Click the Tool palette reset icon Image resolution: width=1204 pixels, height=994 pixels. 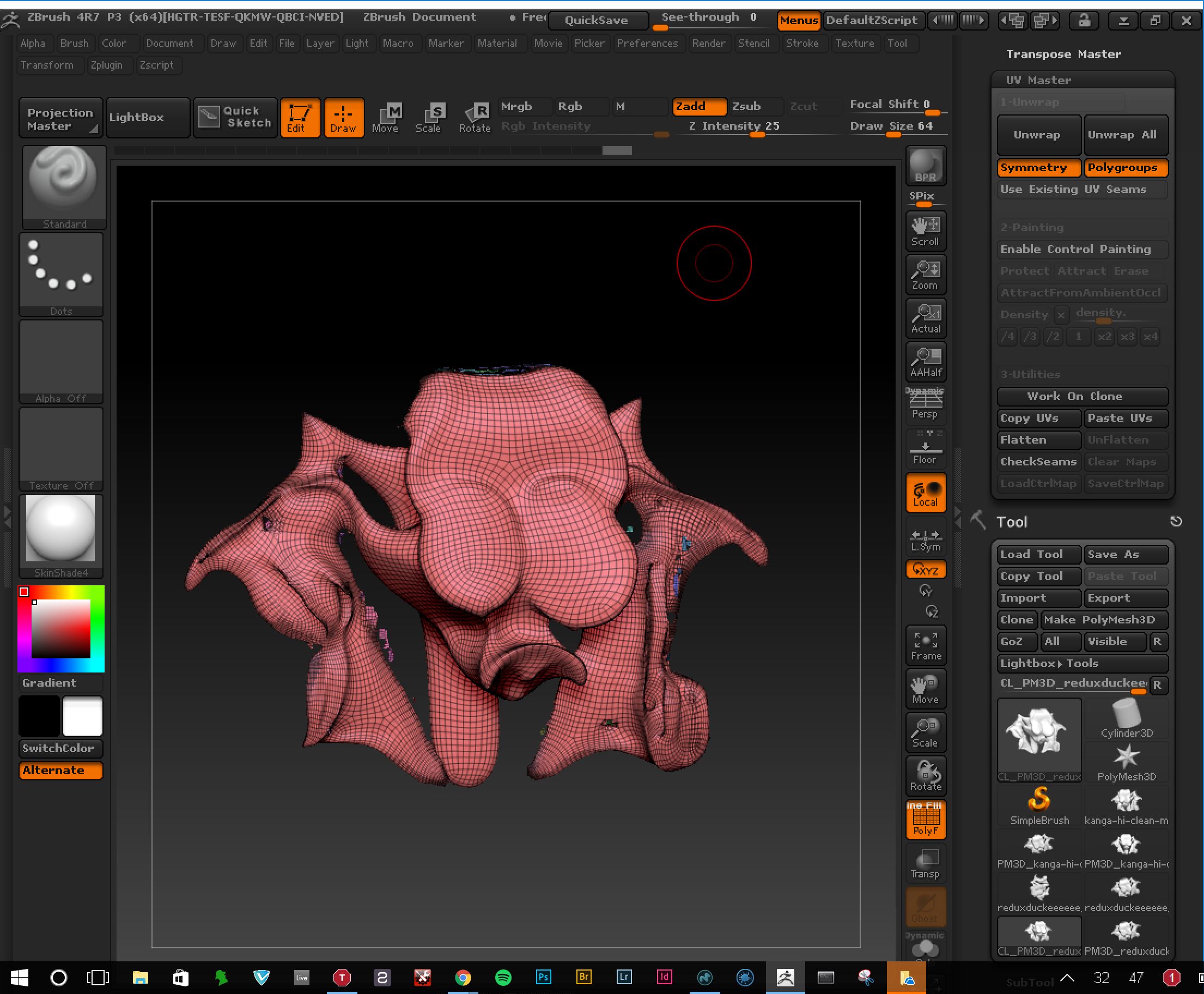[1176, 521]
